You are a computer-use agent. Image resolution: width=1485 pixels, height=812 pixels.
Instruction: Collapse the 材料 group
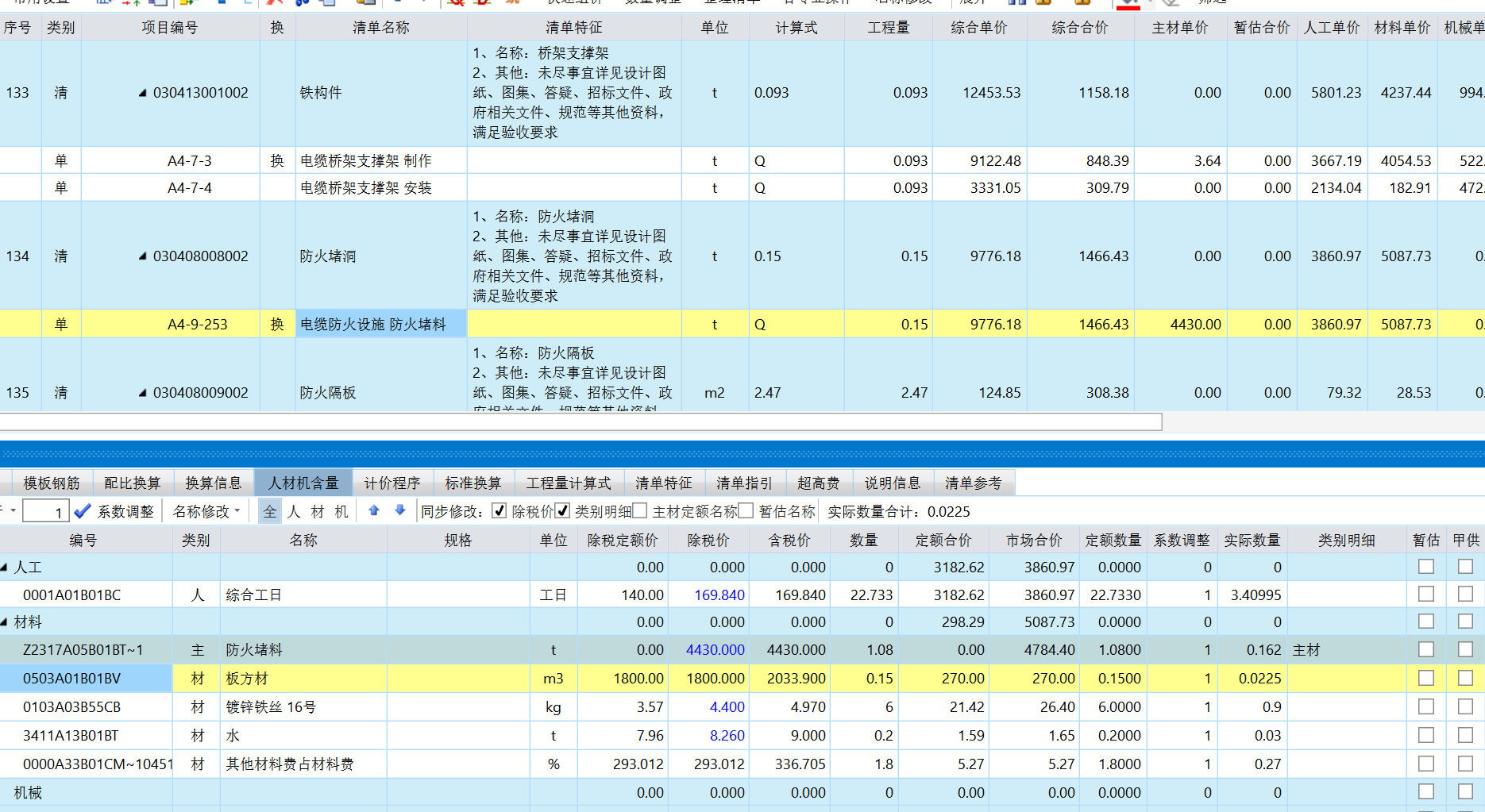(x=5, y=622)
